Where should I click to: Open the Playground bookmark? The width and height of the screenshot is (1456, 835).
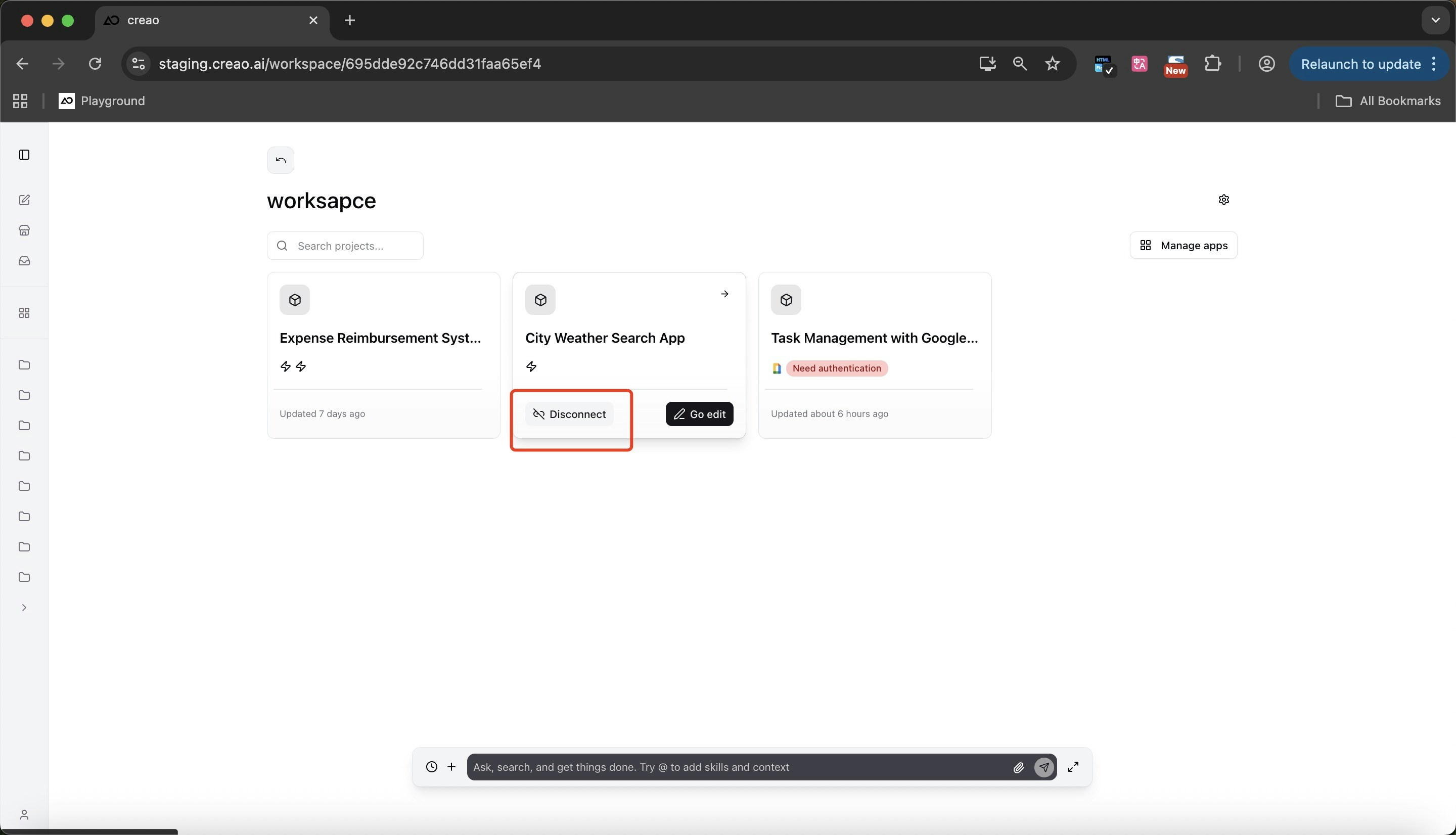(102, 101)
